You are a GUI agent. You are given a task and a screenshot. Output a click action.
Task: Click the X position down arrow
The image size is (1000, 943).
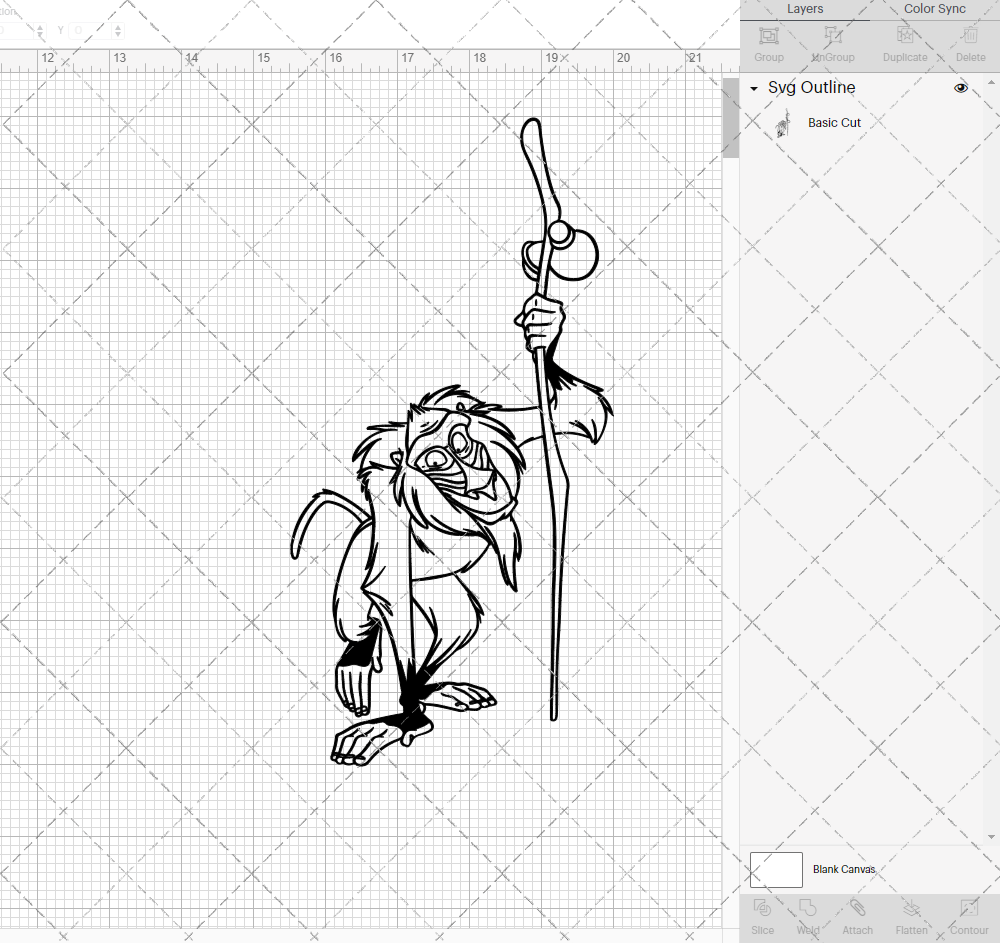point(40,36)
